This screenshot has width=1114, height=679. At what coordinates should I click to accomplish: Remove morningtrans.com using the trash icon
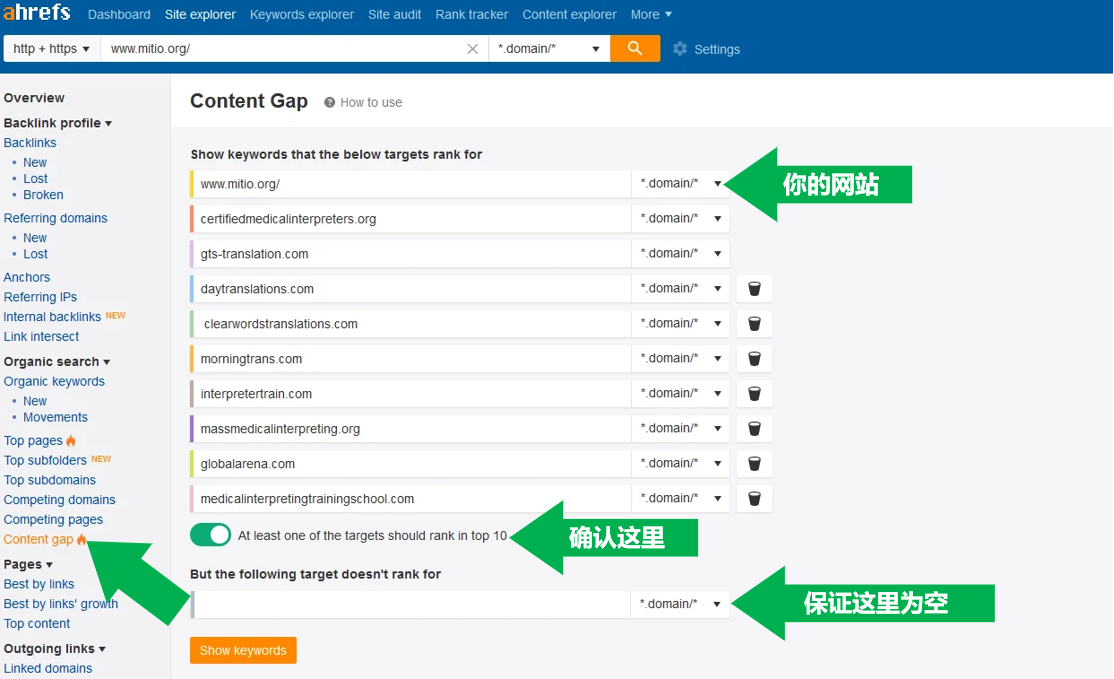pyautogui.click(x=755, y=359)
